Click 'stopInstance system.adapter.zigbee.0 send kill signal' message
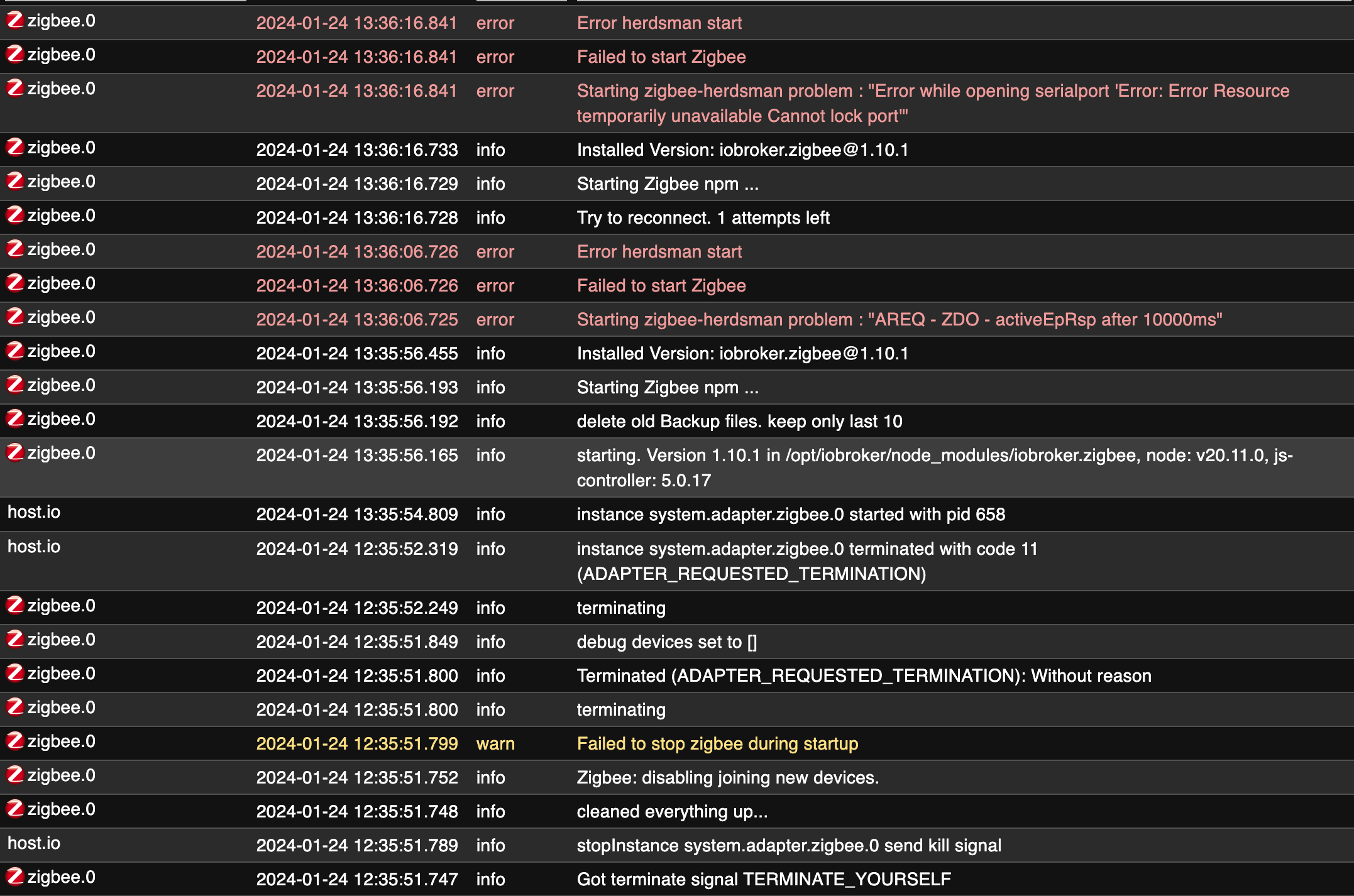The image size is (1354, 896). [789, 846]
